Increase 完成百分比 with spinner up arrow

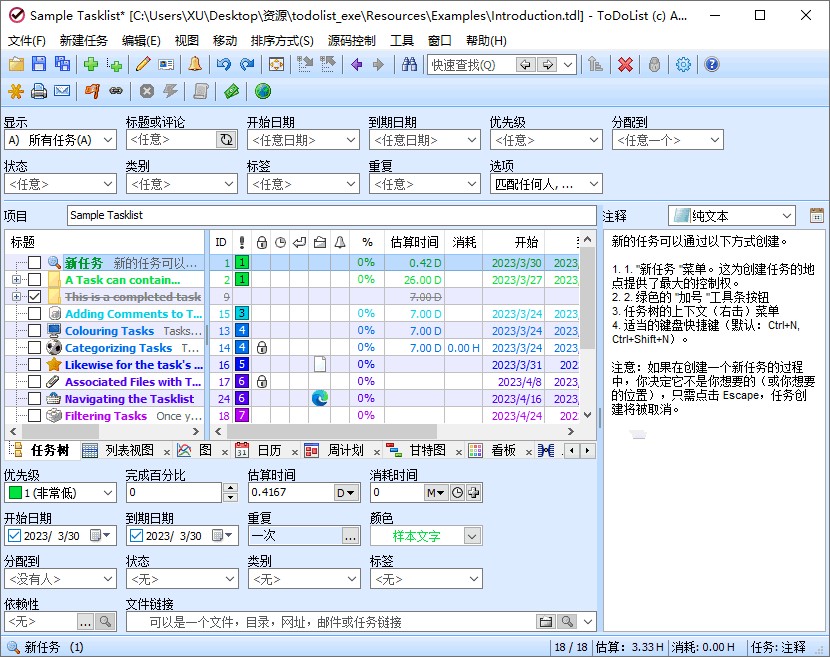click(x=230, y=488)
